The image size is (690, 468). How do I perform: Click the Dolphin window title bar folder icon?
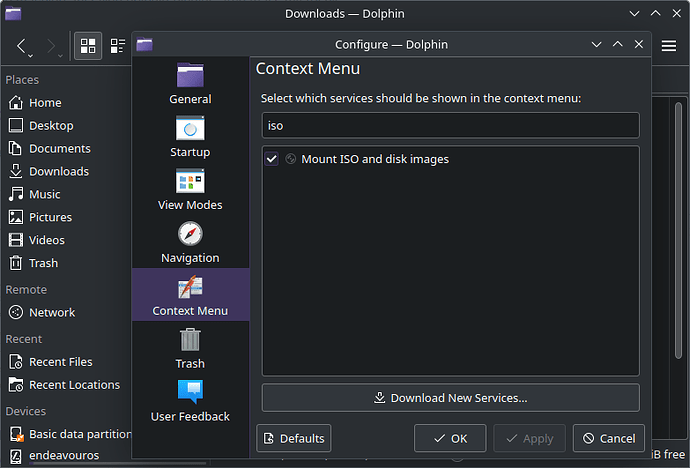[x=13, y=14]
